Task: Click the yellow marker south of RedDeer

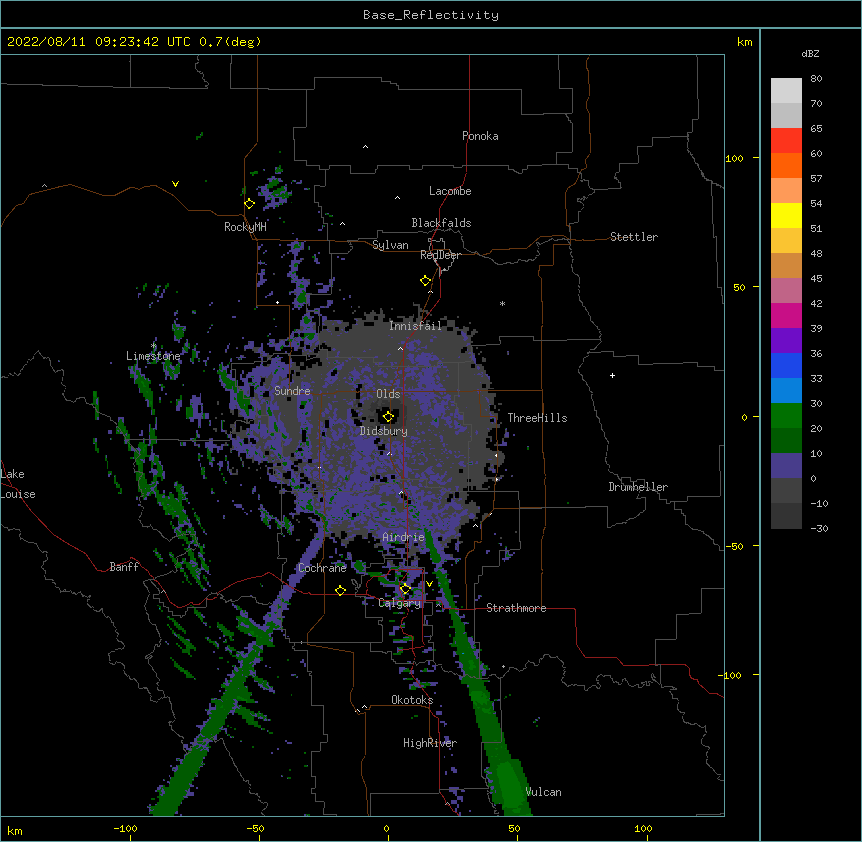Action: (425, 280)
